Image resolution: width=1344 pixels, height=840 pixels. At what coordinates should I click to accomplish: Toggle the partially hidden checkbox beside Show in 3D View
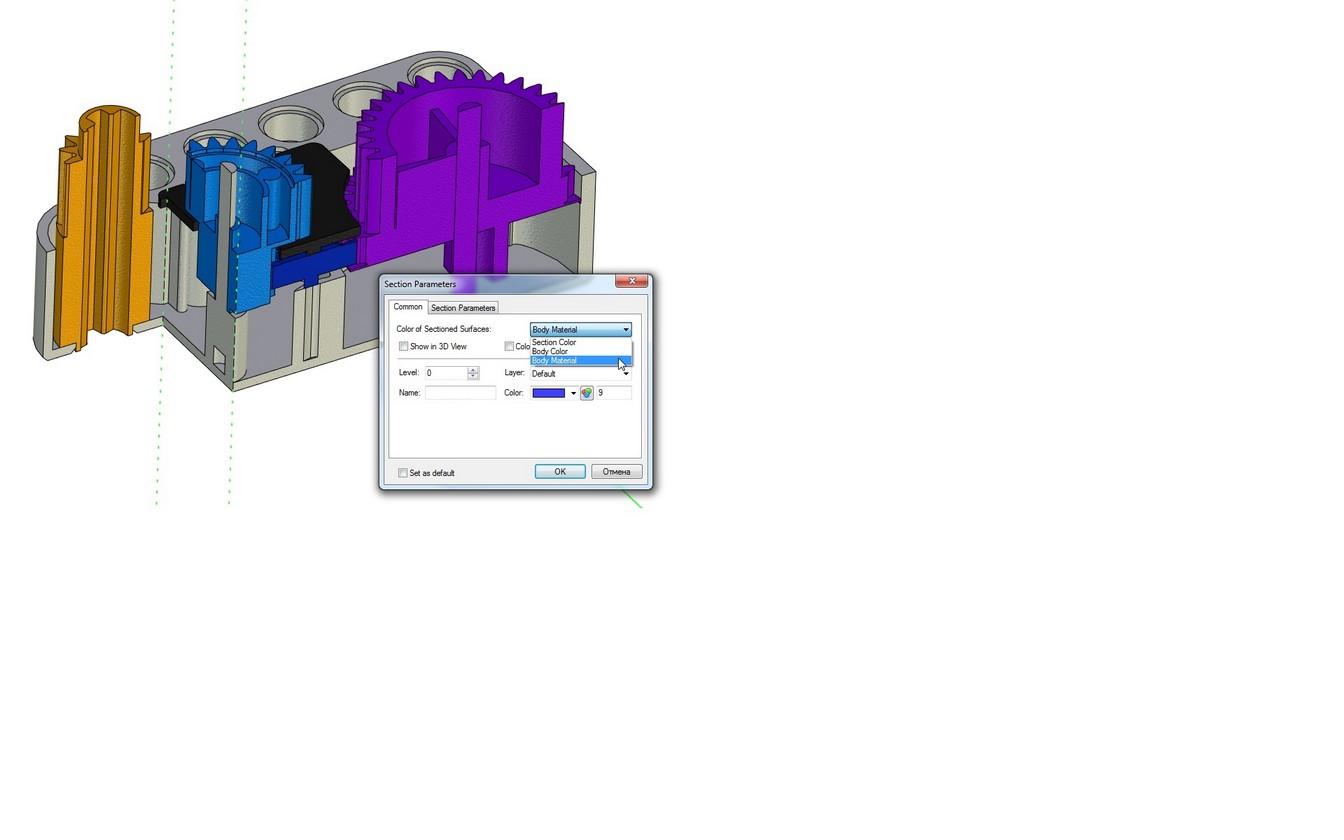click(509, 347)
